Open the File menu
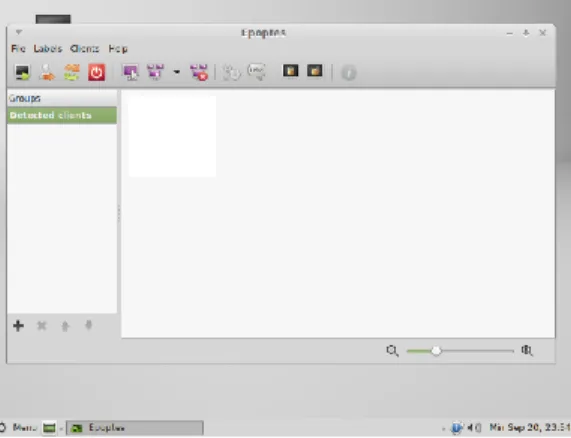 point(18,48)
